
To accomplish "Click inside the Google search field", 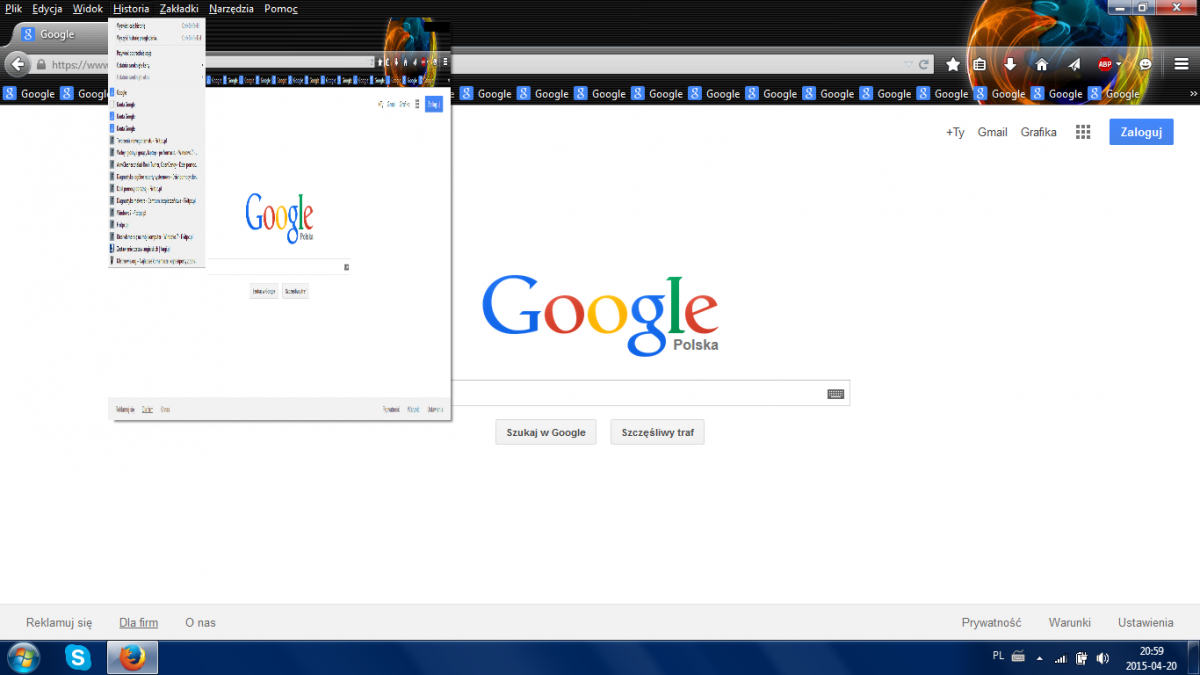I will (x=650, y=393).
